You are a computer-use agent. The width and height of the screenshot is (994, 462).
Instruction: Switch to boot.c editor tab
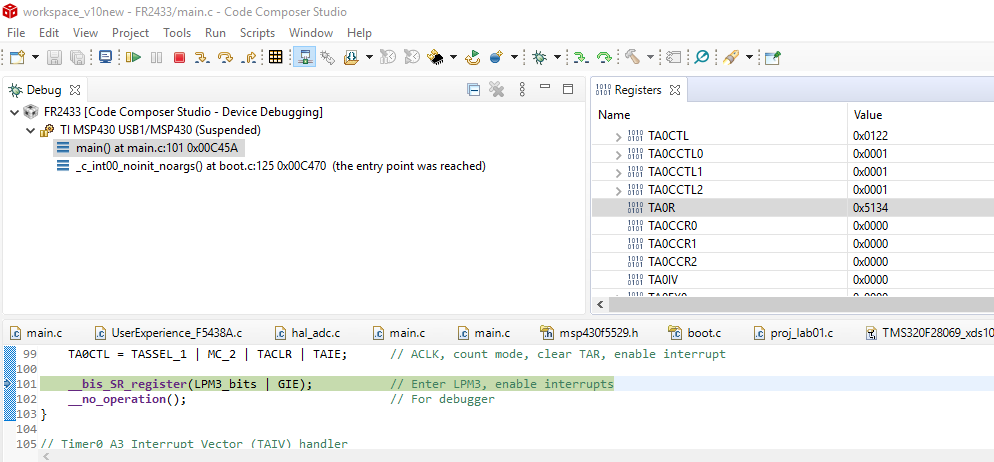coord(695,332)
